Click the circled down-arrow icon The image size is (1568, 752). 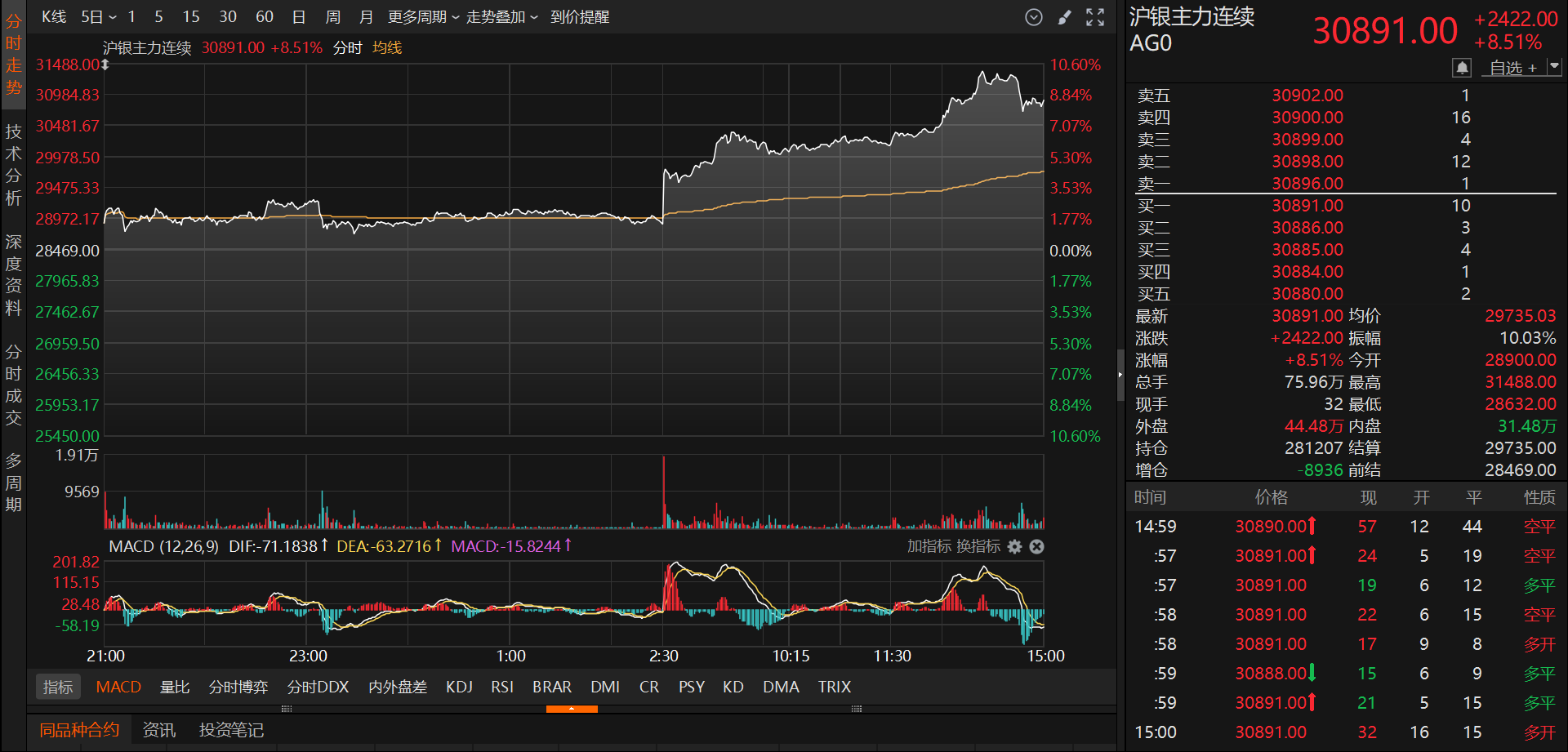coord(1034,17)
